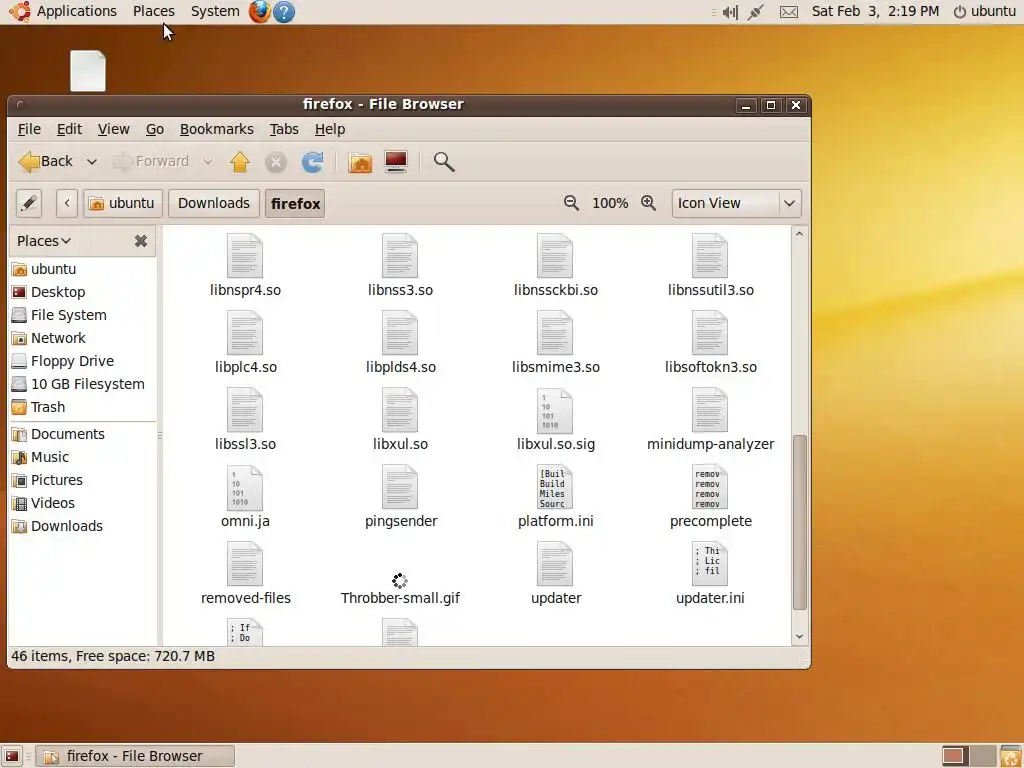The image size is (1024, 768).
Task: Select the pingsender file icon
Action: point(400,487)
